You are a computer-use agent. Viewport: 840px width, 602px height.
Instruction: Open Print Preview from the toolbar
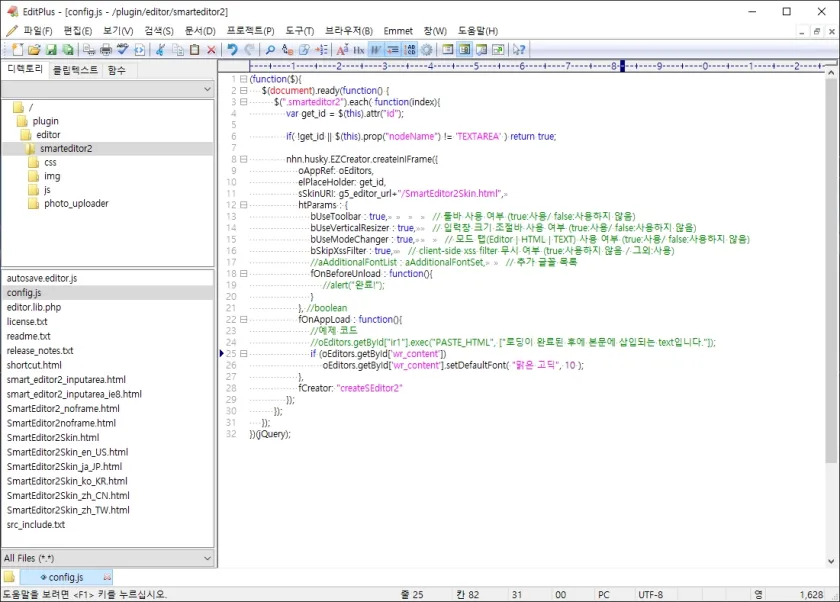(89, 50)
